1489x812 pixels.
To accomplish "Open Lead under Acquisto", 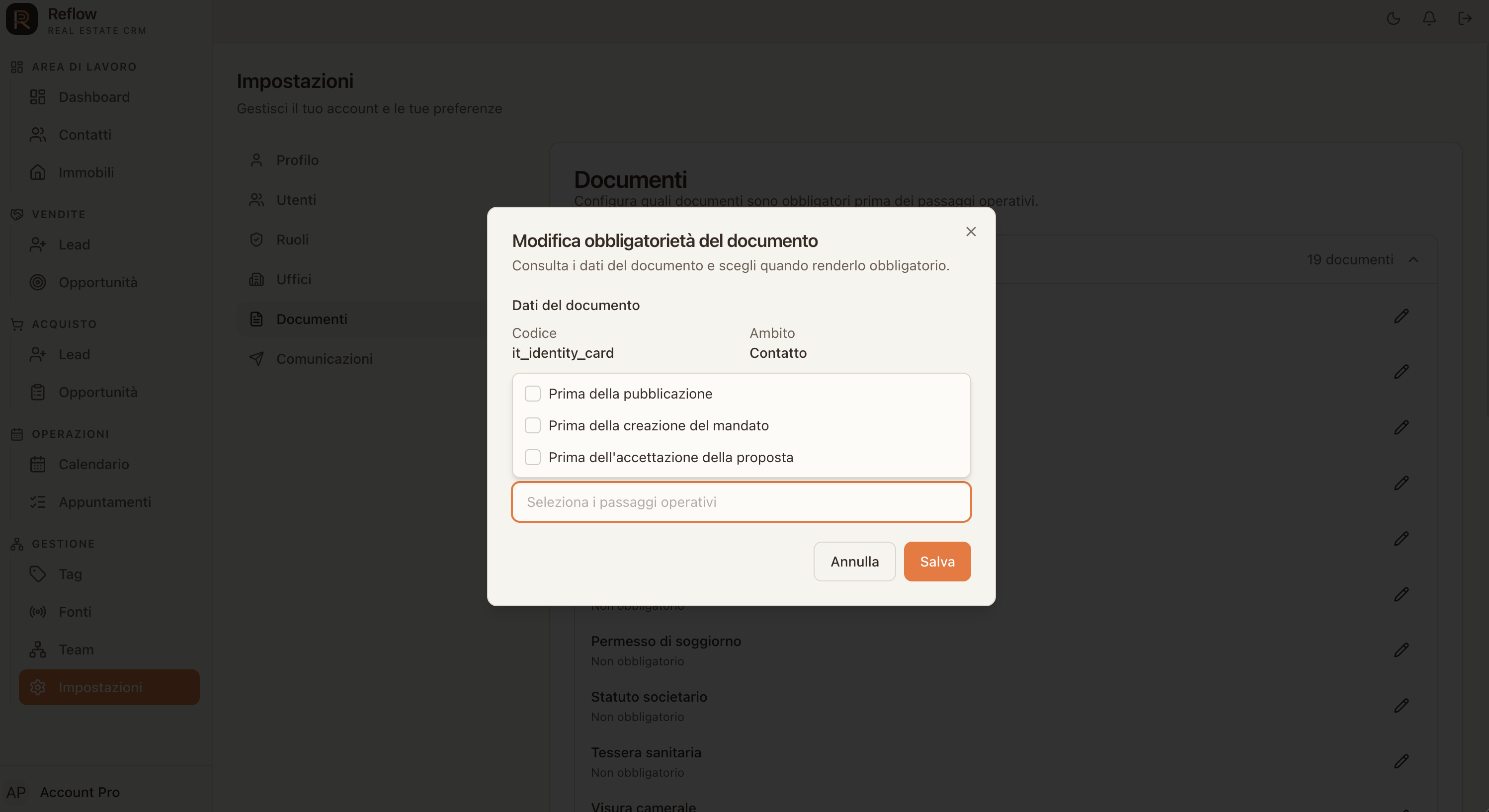I will (x=109, y=354).
